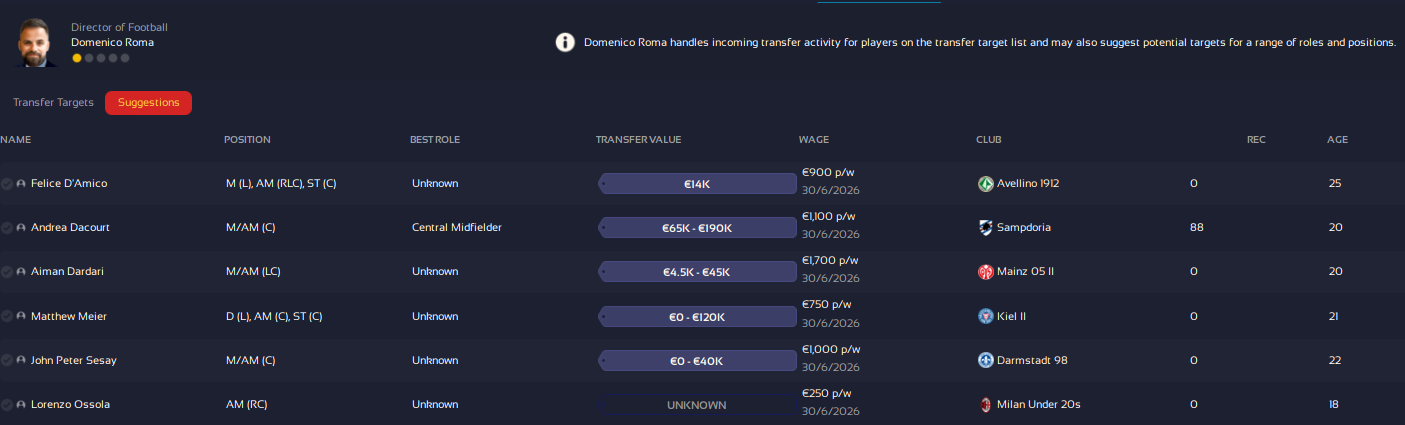The width and height of the screenshot is (1405, 425).
Task: Open John Peter Sesay's player profile
Action: 74,360
